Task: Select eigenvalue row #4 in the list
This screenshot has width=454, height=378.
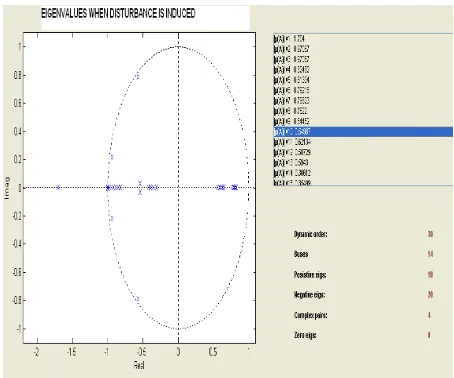Action: [x=363, y=70]
